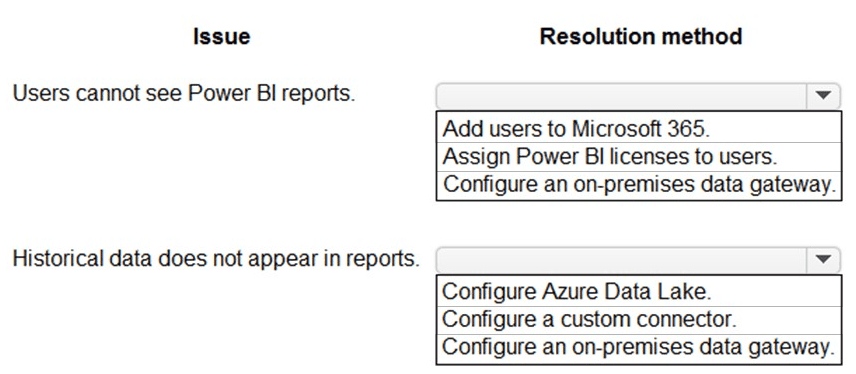The image size is (856, 374).
Task: Pick on-premises data gateway in the second list
Action: [x=639, y=348]
